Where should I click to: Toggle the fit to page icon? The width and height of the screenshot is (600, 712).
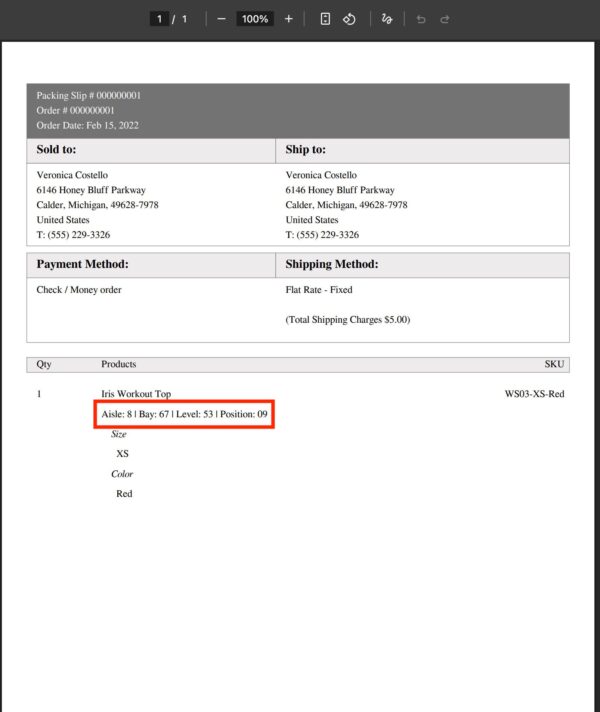coord(326,19)
